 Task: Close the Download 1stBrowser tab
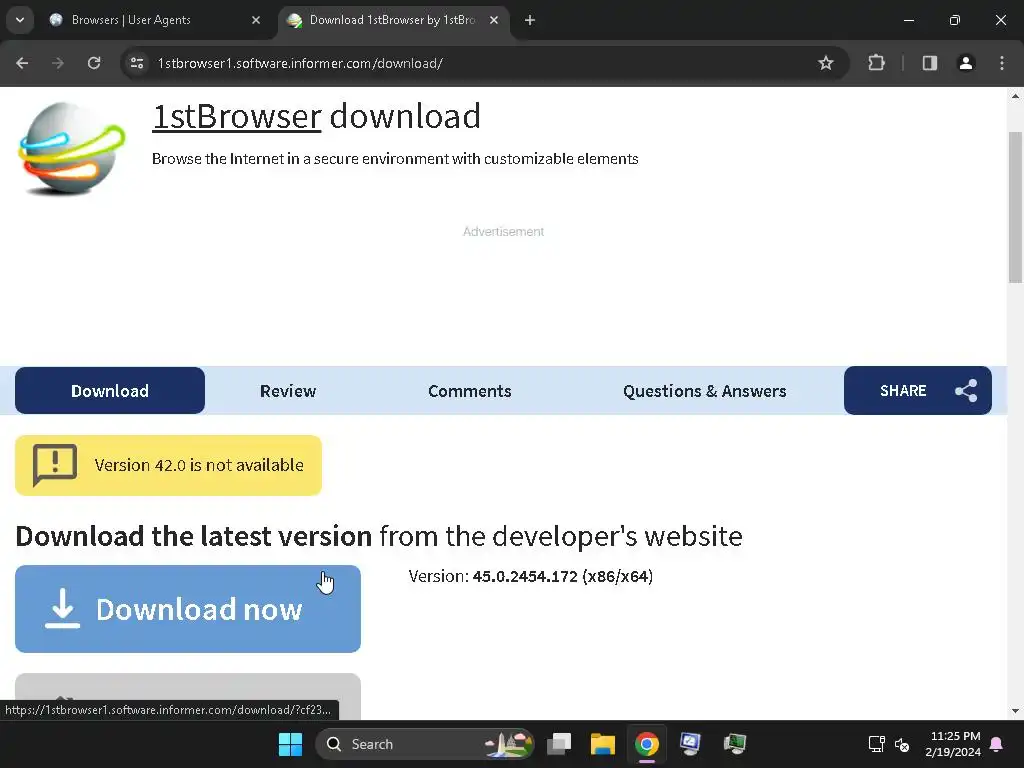click(x=494, y=20)
